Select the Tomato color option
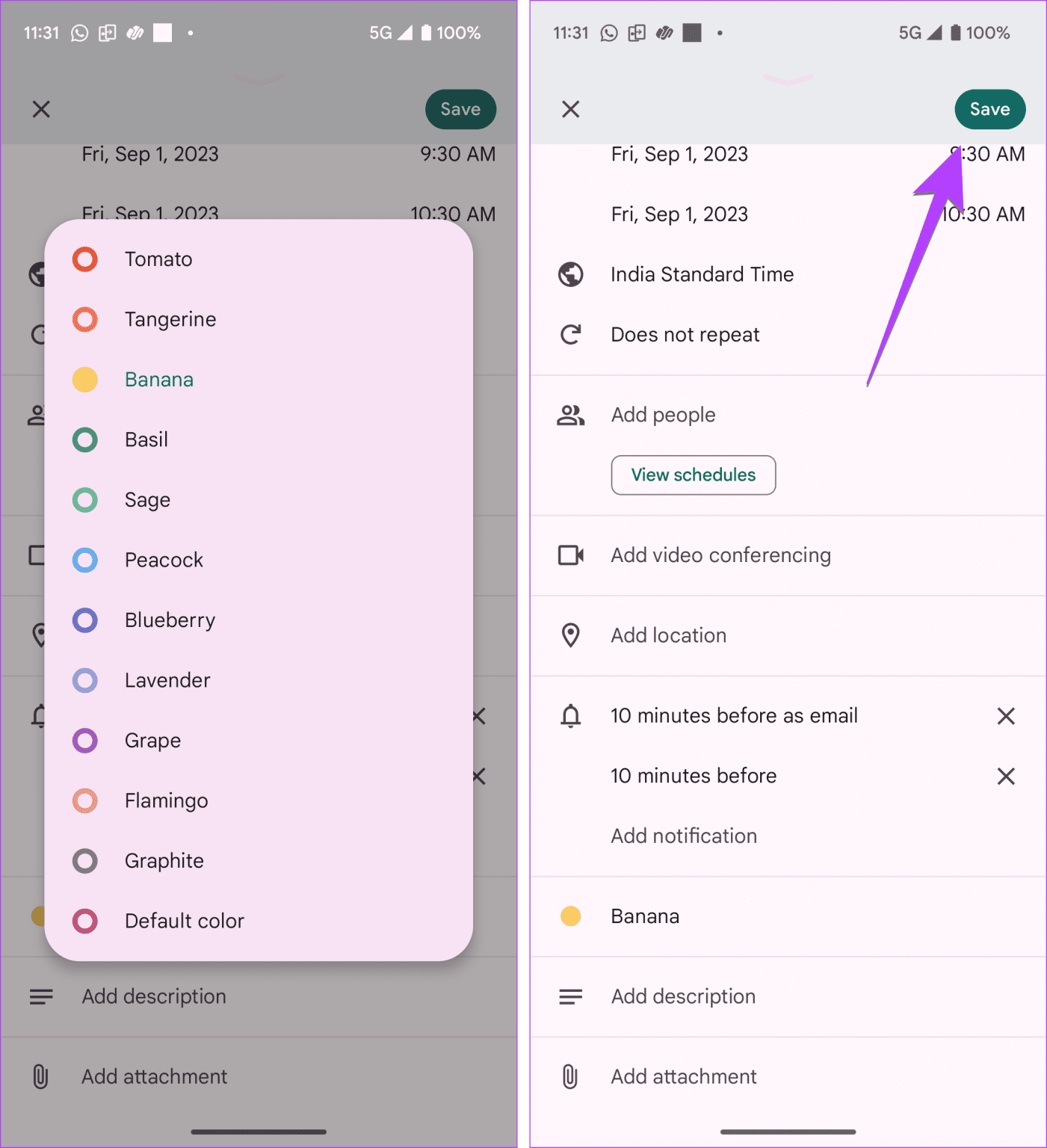Viewport: 1047px width, 1148px height. tap(158, 259)
